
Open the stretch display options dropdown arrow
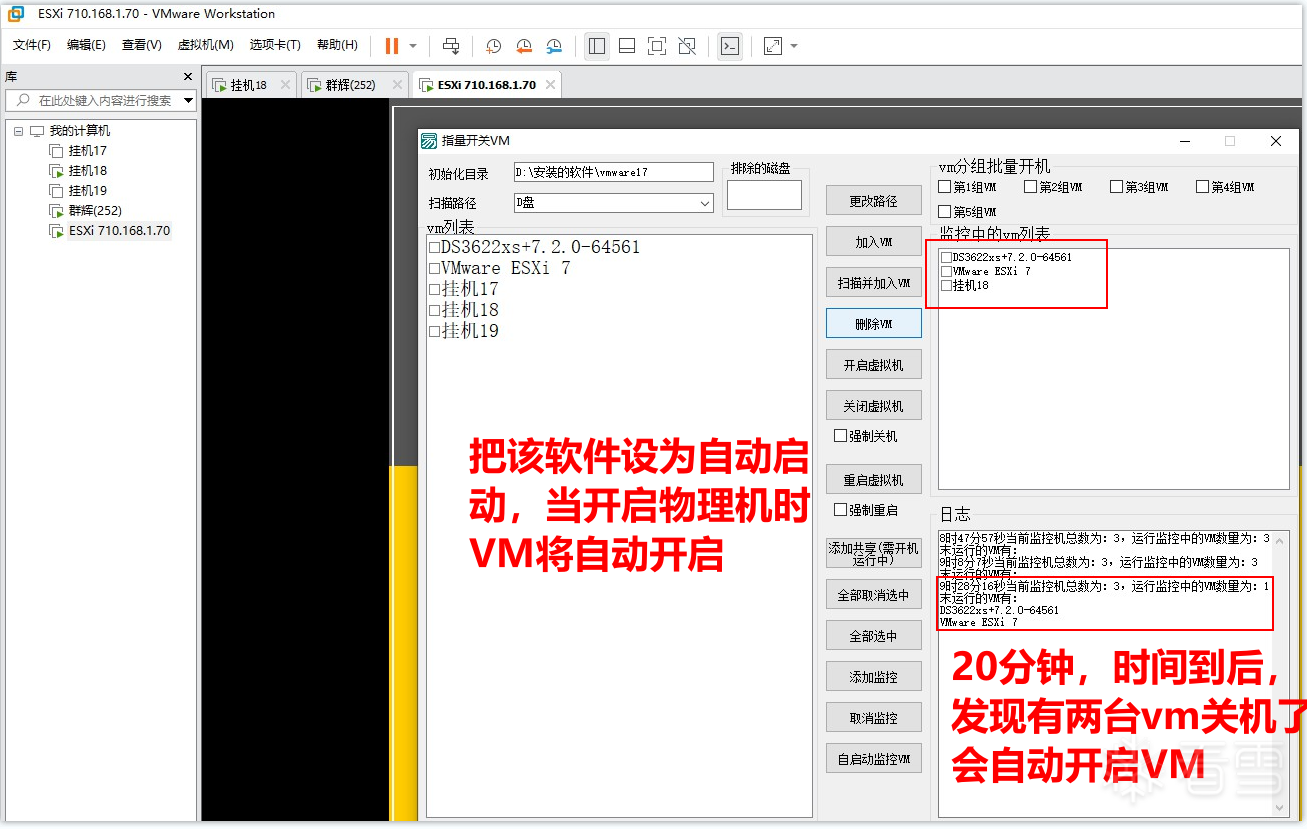pos(794,46)
